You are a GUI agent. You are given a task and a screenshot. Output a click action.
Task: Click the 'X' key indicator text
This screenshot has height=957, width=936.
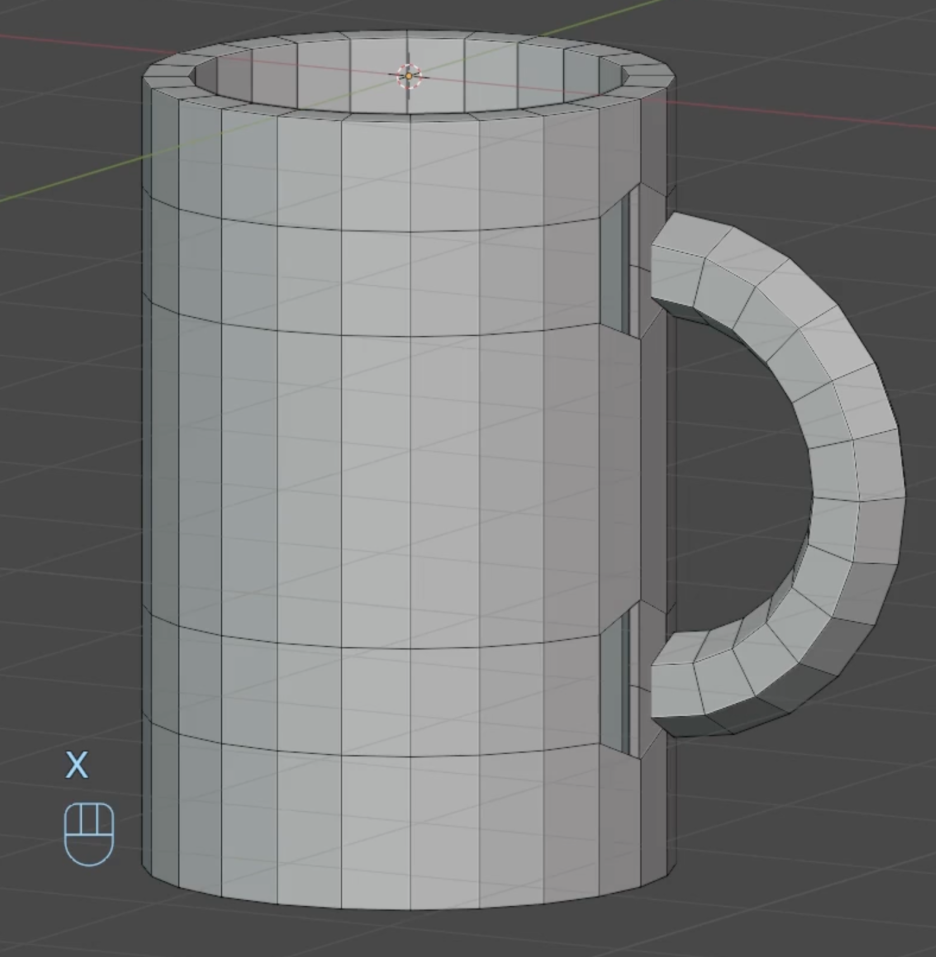click(77, 765)
